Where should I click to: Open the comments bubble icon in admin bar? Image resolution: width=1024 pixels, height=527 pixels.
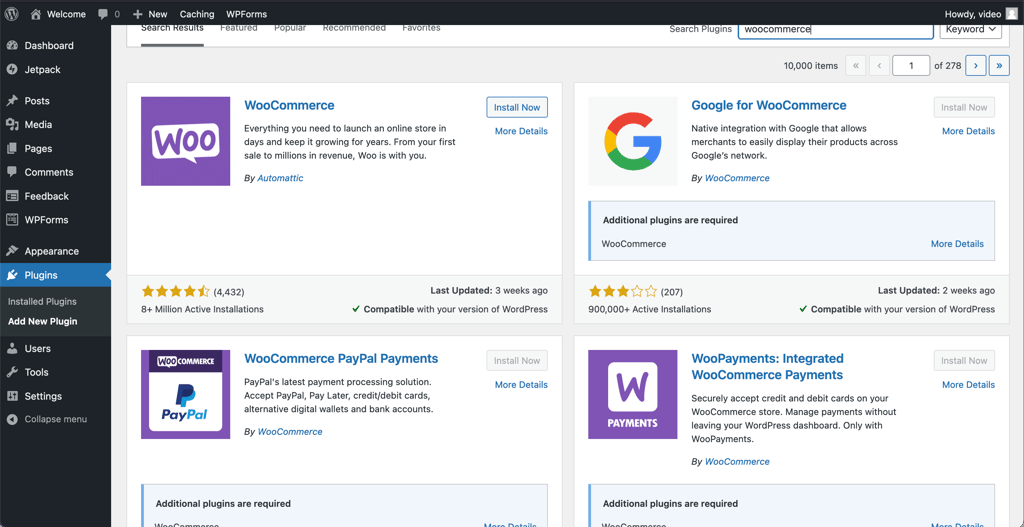click(x=103, y=14)
